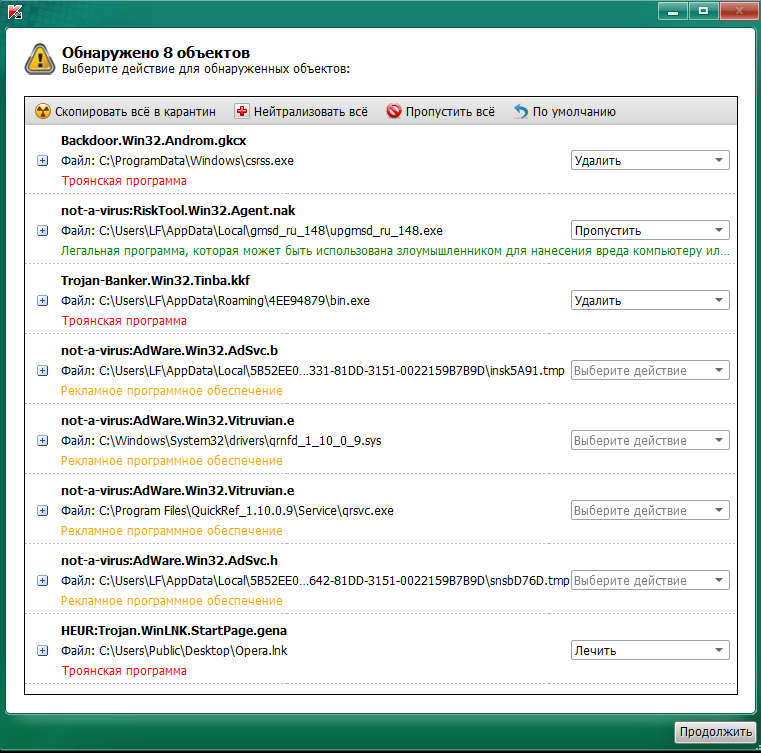Viewport: 761px width, 753px height.
Task: Click the yellow warning triangle icon
Action: coord(40,59)
